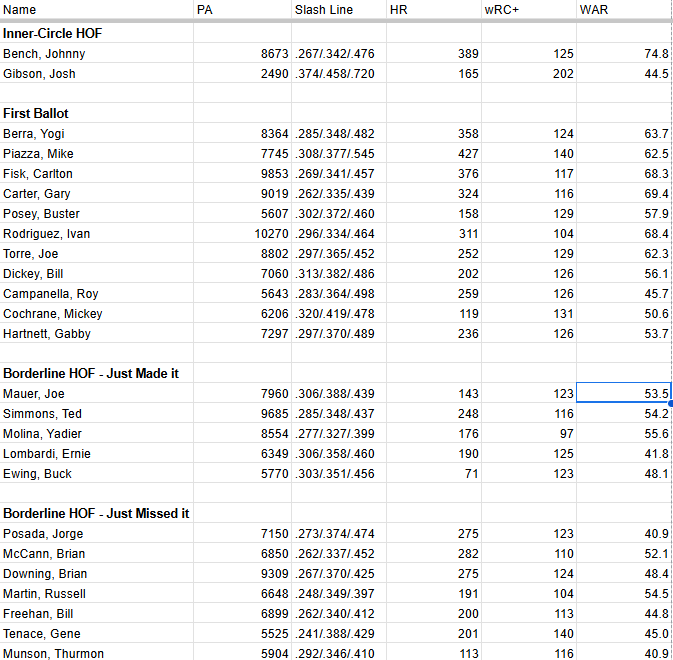Click Borderline HOF - Just Missed it heading
Screen dimensions: 673x660
coord(96,513)
